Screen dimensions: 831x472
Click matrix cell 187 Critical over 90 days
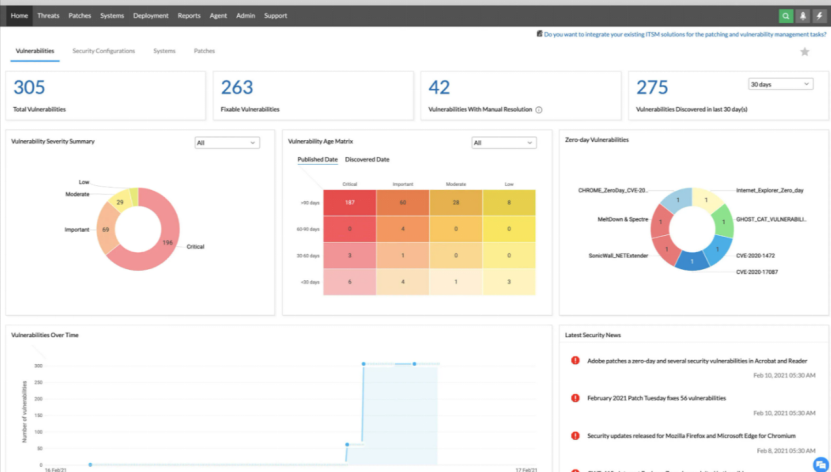point(350,202)
